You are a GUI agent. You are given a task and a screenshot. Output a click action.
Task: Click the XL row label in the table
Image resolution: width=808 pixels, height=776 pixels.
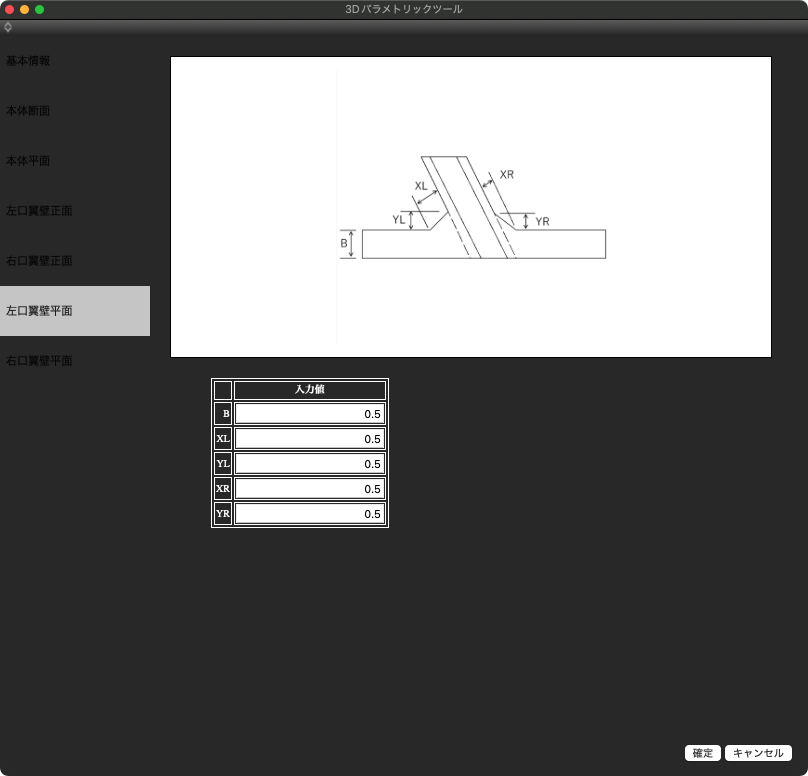pos(223,439)
